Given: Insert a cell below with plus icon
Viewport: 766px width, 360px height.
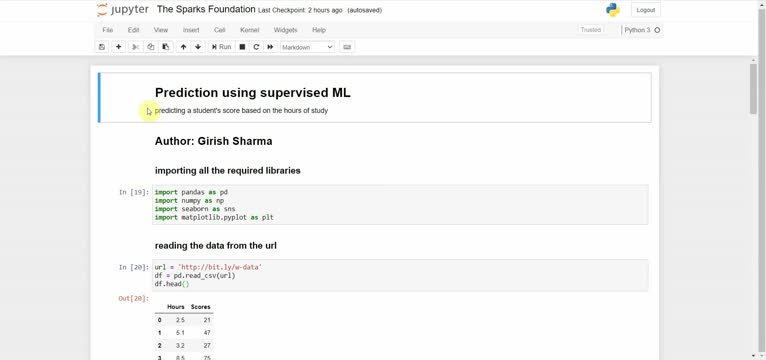Looking at the screenshot, I should click(118, 47).
